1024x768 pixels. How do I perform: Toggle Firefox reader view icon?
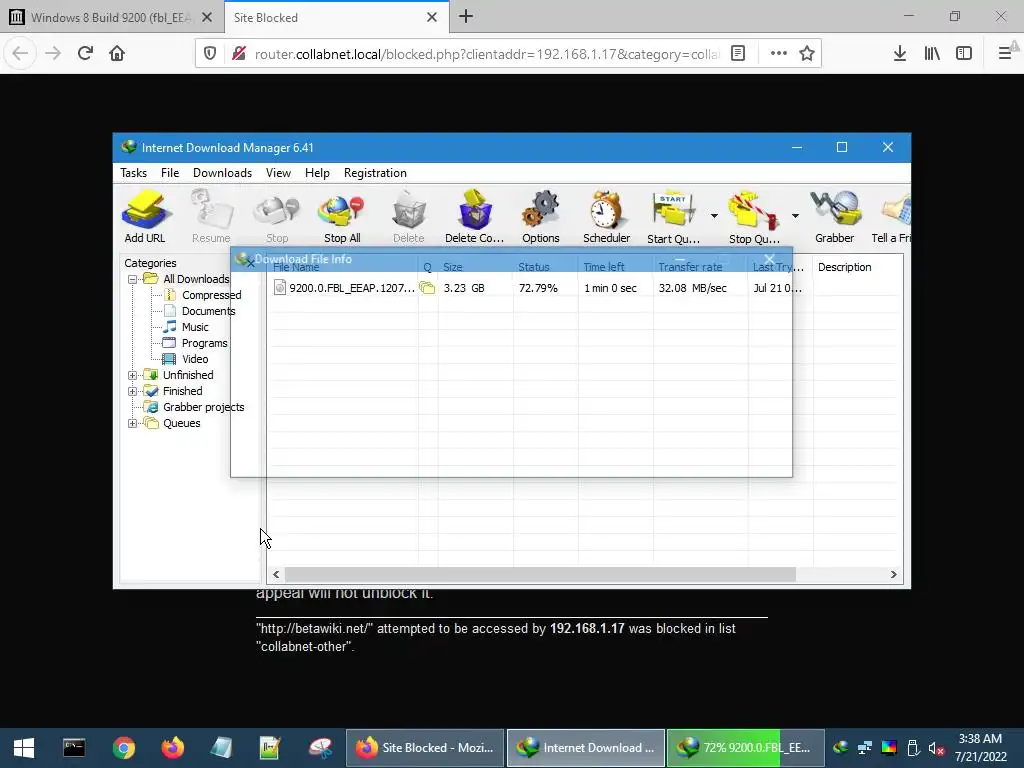click(738, 54)
